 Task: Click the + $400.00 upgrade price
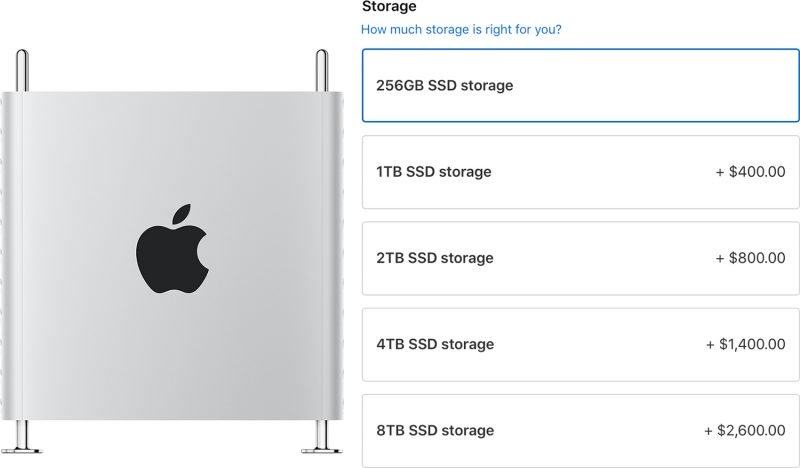(x=750, y=172)
